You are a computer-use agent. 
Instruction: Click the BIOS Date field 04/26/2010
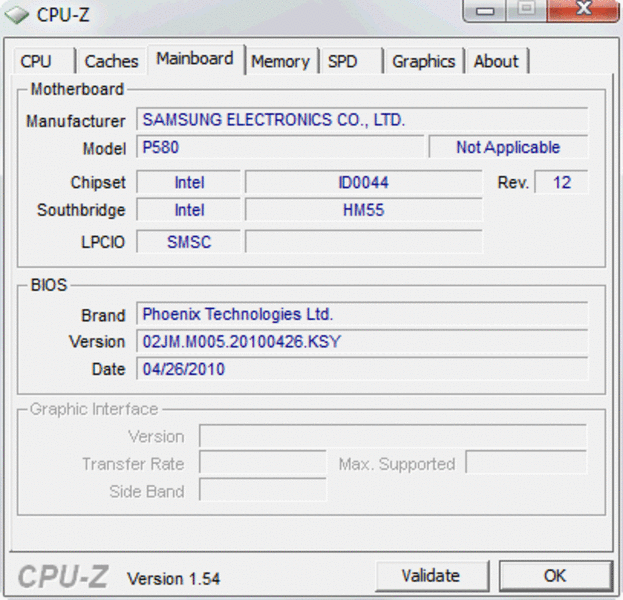coord(362,369)
